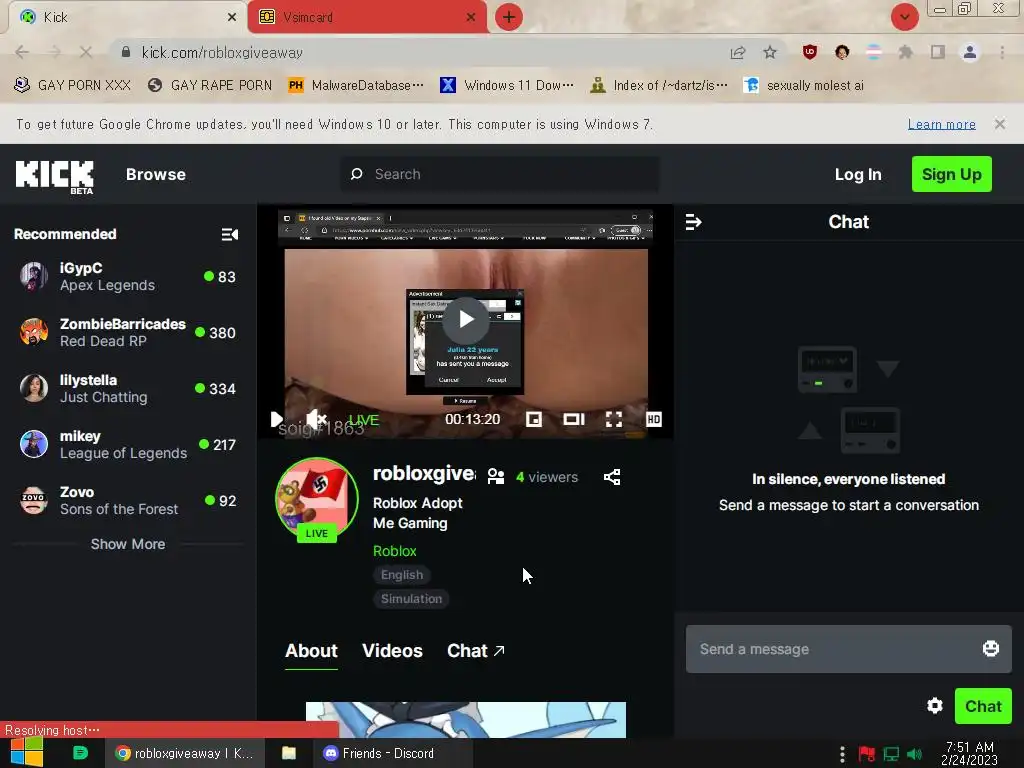Click the address bar URL
The width and height of the screenshot is (1024, 768).
(x=222, y=53)
